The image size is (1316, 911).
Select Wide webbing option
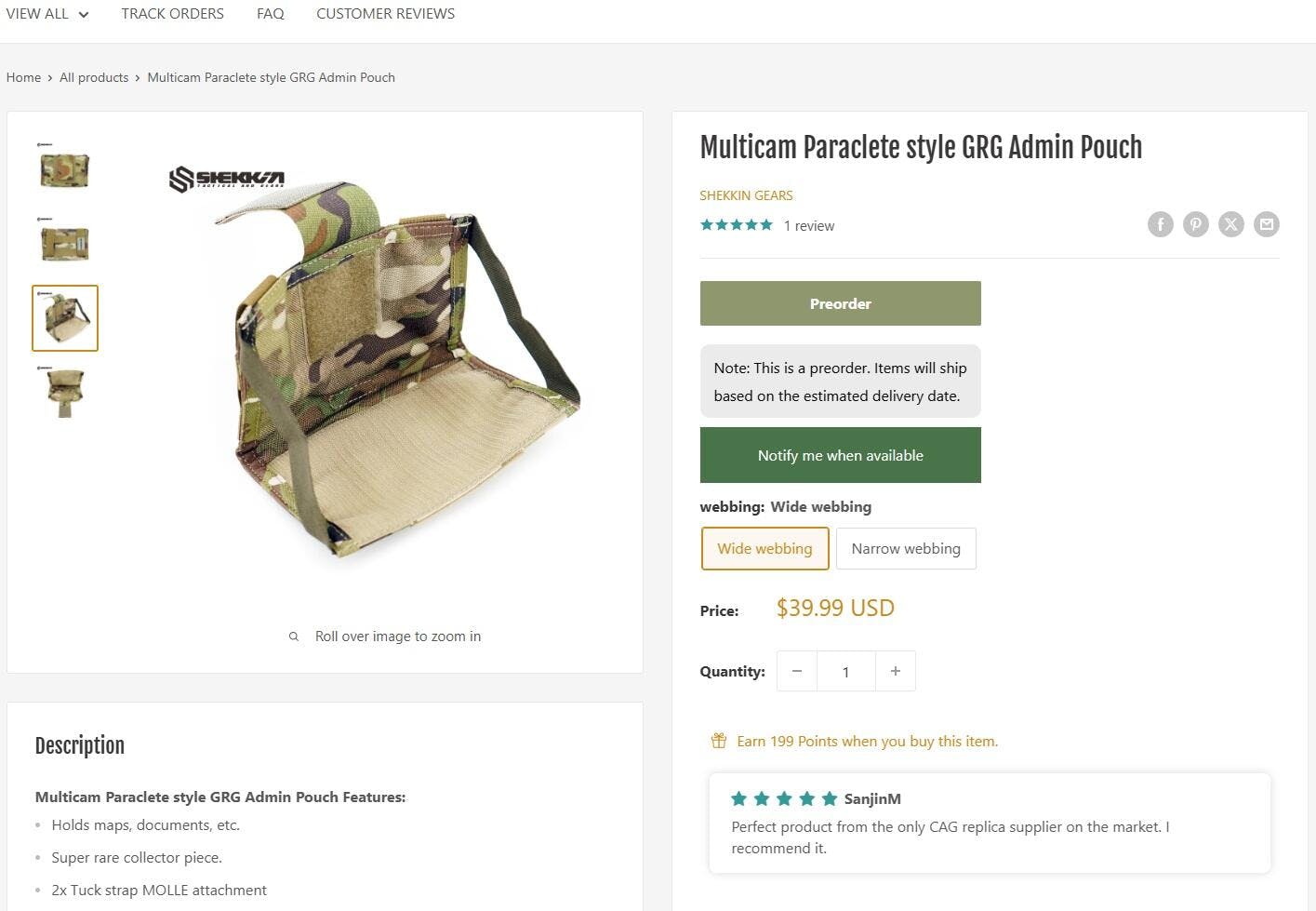[x=764, y=548]
